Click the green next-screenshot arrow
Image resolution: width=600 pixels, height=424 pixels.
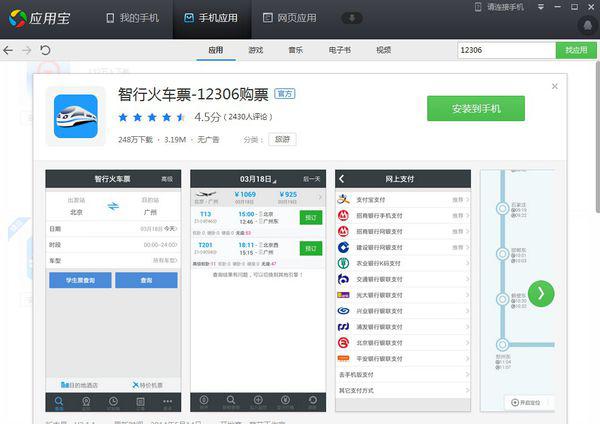[x=540, y=293]
